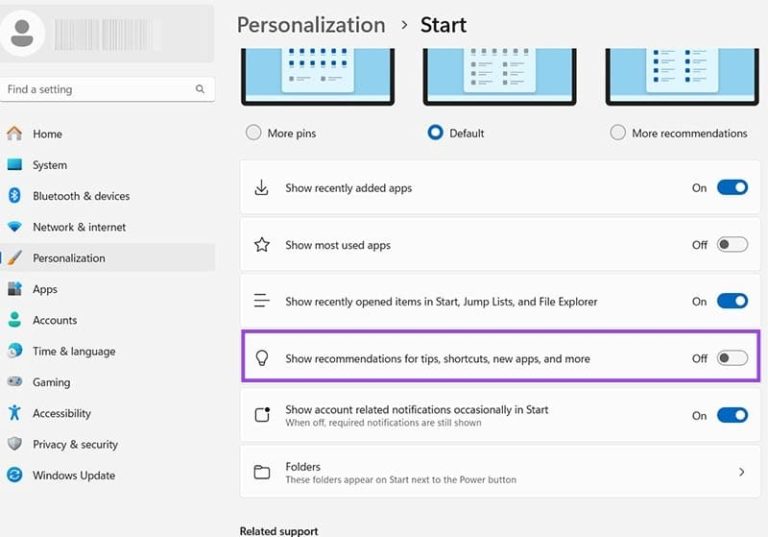Click the user profile avatar
The image size is (768, 537).
click(x=22, y=33)
